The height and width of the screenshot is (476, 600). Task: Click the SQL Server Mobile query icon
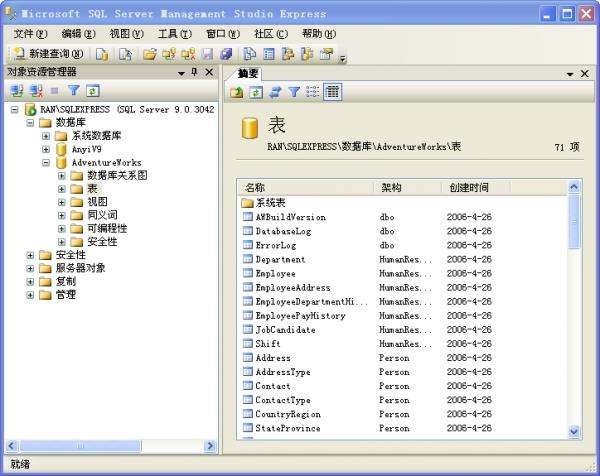[125, 54]
